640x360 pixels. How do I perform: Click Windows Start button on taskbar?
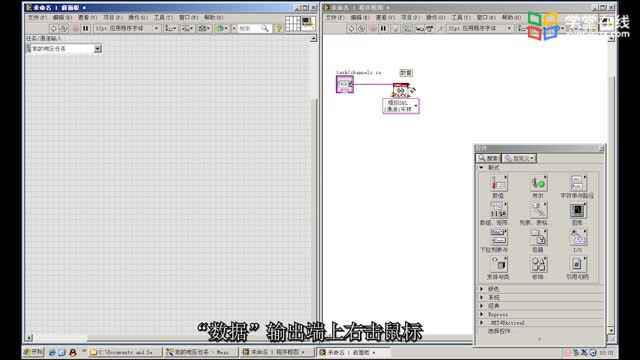tap(33, 352)
